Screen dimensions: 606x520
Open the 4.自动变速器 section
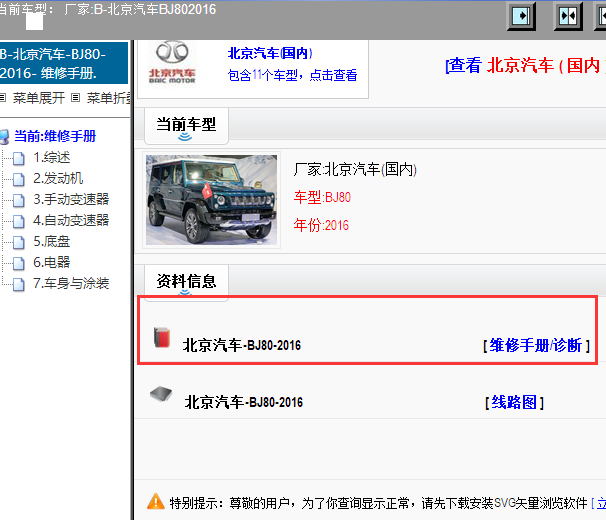pos(71,220)
